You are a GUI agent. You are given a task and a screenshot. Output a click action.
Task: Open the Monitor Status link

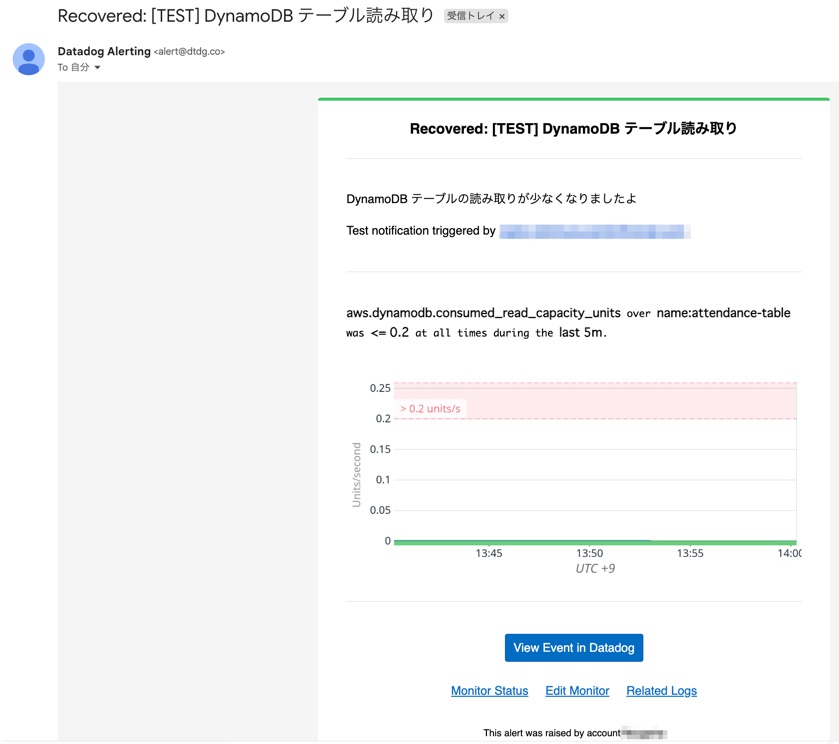pos(489,690)
